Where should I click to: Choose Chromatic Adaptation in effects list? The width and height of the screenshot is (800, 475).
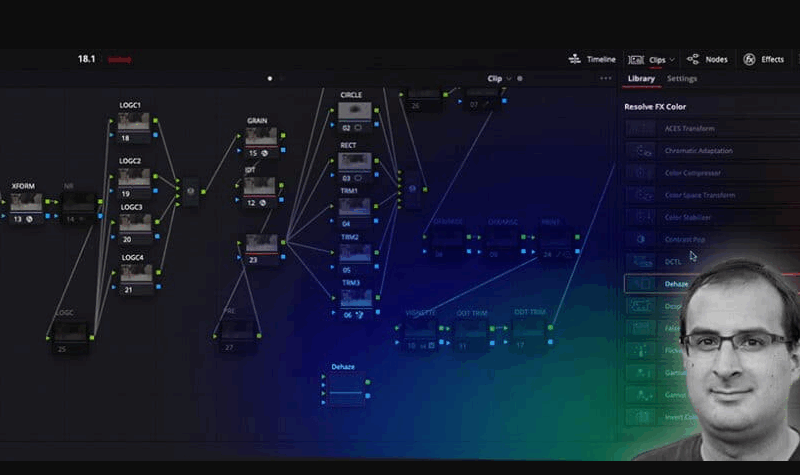[698, 151]
